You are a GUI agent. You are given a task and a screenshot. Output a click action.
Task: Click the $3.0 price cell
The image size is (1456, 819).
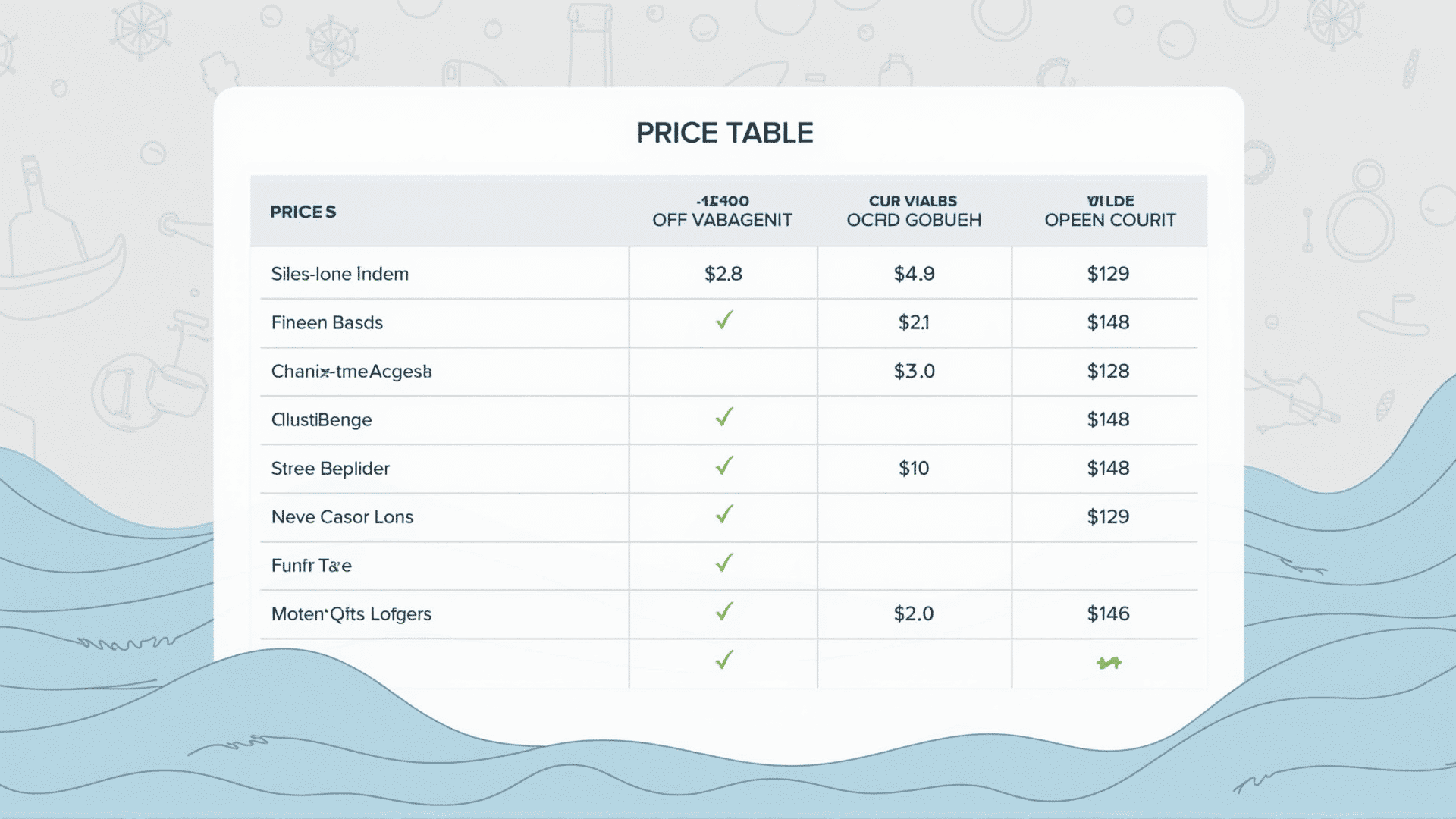click(x=914, y=372)
